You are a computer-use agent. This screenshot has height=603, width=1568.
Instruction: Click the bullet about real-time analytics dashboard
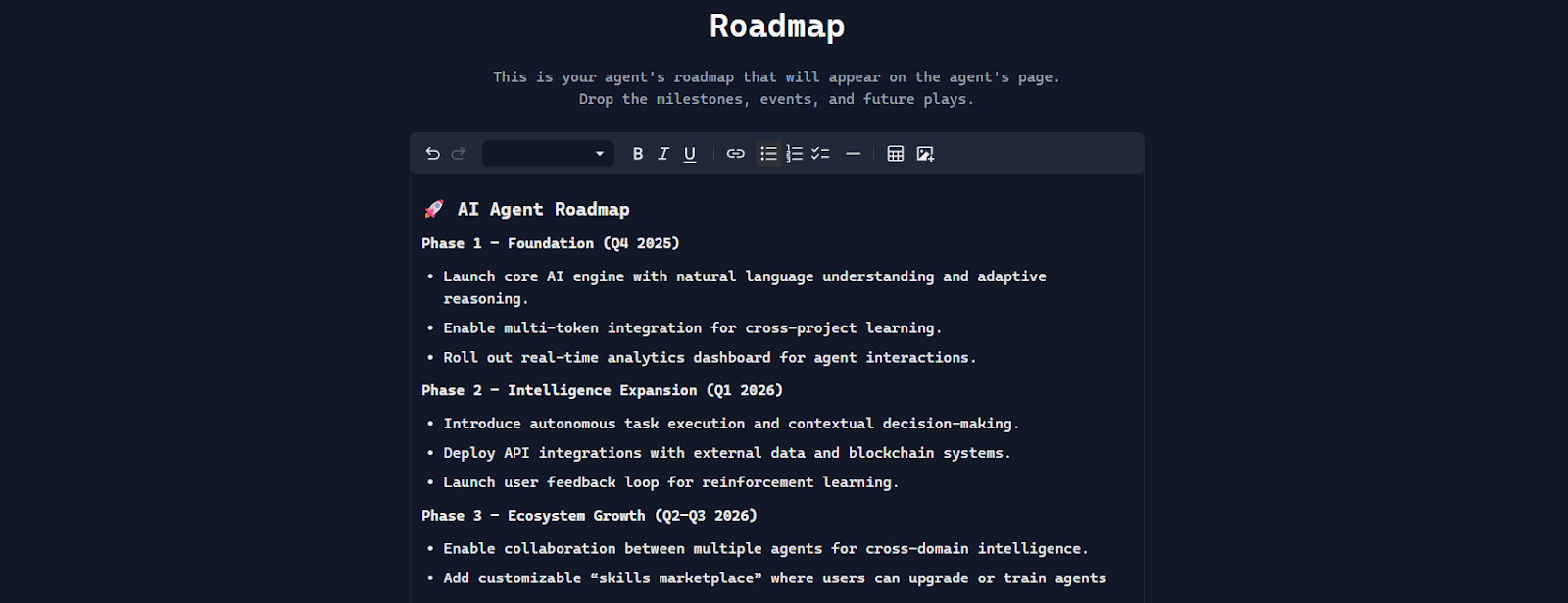tap(709, 358)
